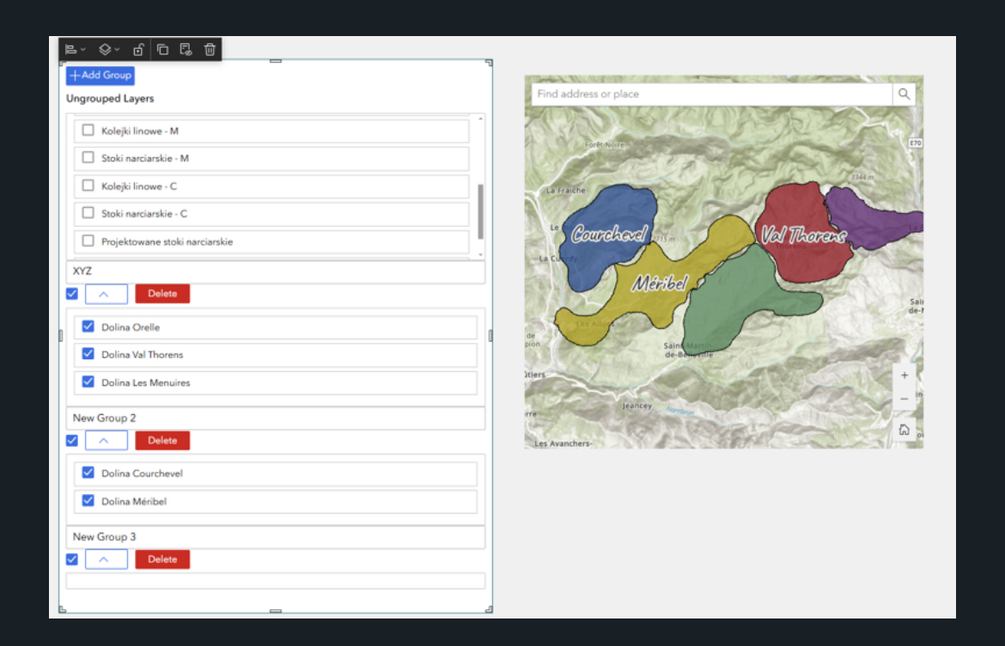The width and height of the screenshot is (1005, 646).
Task: Edit the New Group 3 name field
Action: pos(276,537)
